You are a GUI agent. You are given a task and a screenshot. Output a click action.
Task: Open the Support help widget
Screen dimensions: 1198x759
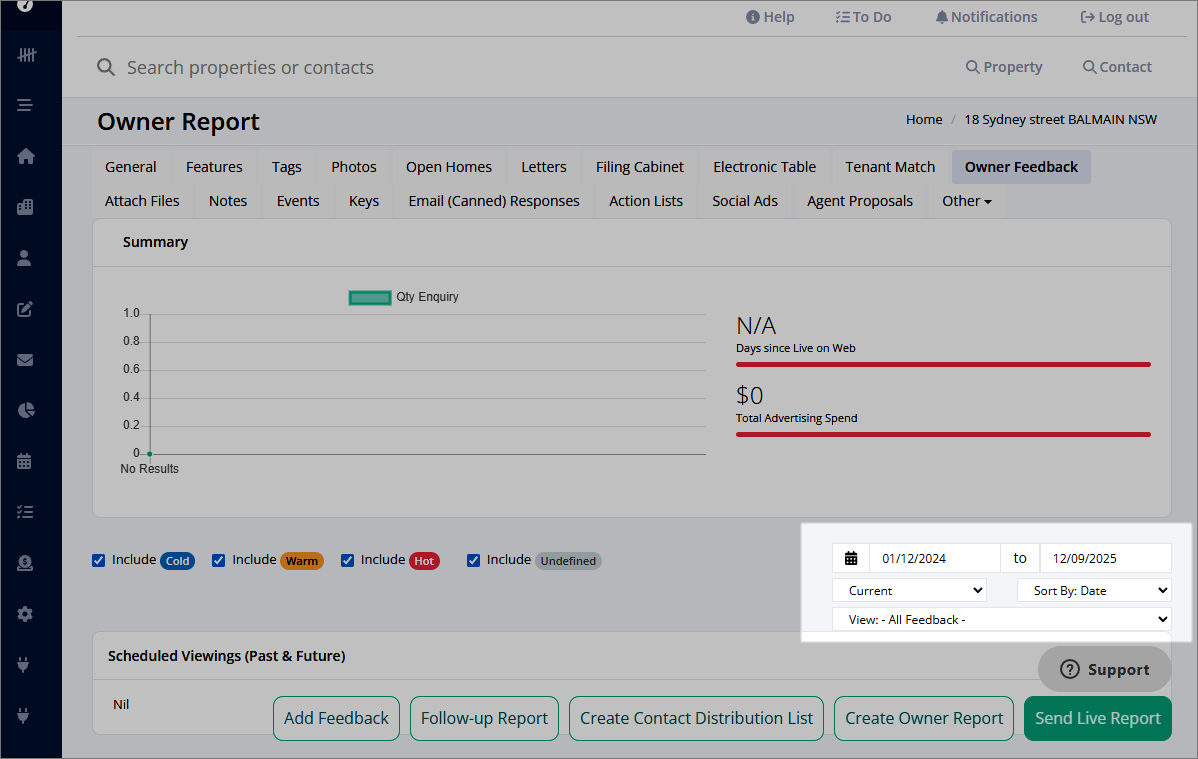[1104, 670]
